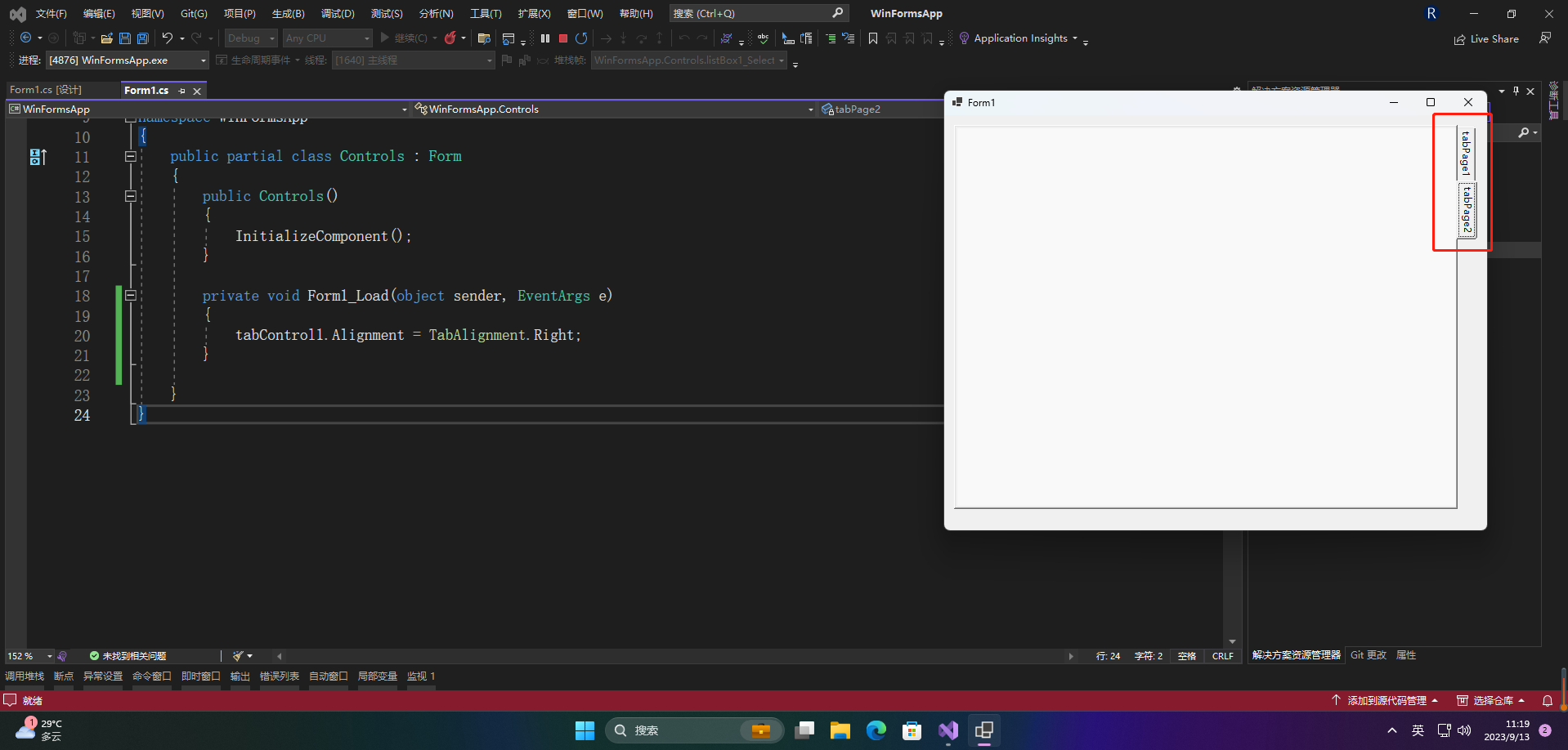The height and width of the screenshot is (750, 1568).
Task: Click the horizontal scrollbar left arrow in editor
Action: point(280,656)
